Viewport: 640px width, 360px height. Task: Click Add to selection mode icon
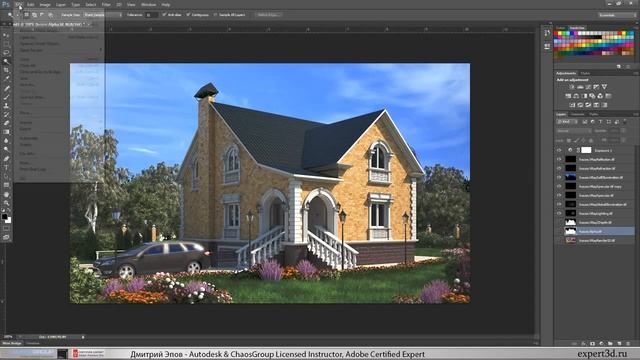(34, 15)
